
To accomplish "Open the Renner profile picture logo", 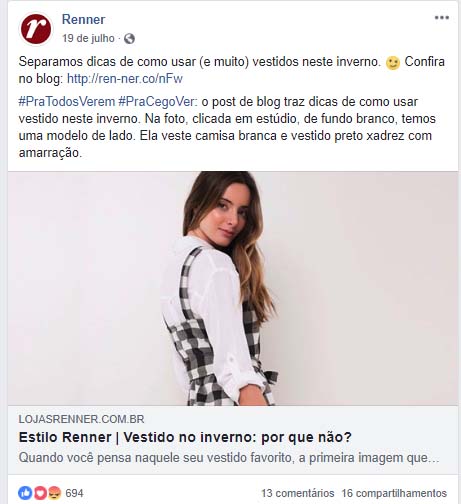I will click(36, 29).
